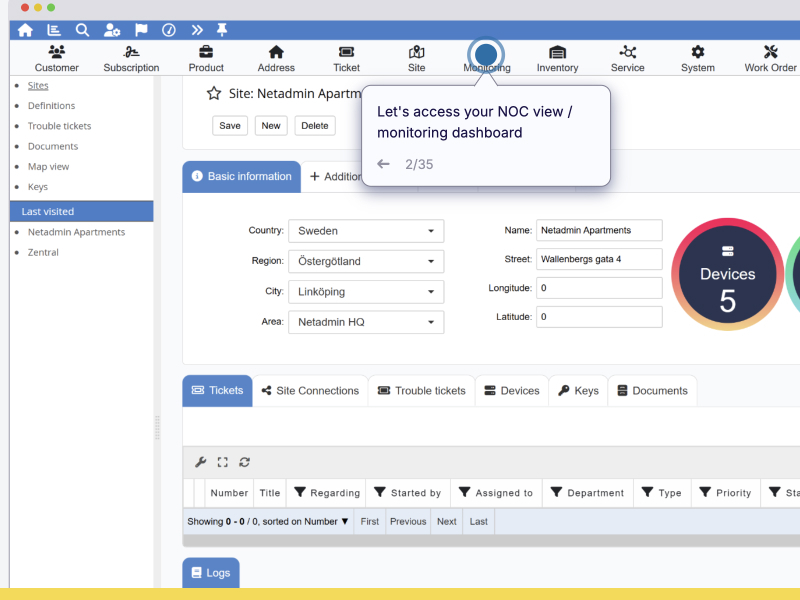Open sort order dropdown on Number
Image resolution: width=800 pixels, height=600 pixels.
point(345,521)
